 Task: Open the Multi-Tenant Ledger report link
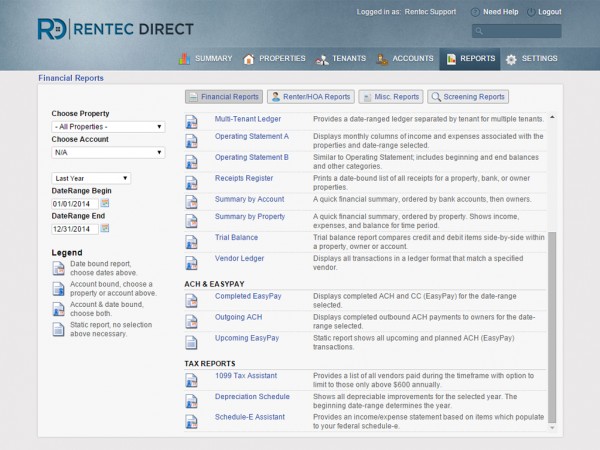coord(248,119)
